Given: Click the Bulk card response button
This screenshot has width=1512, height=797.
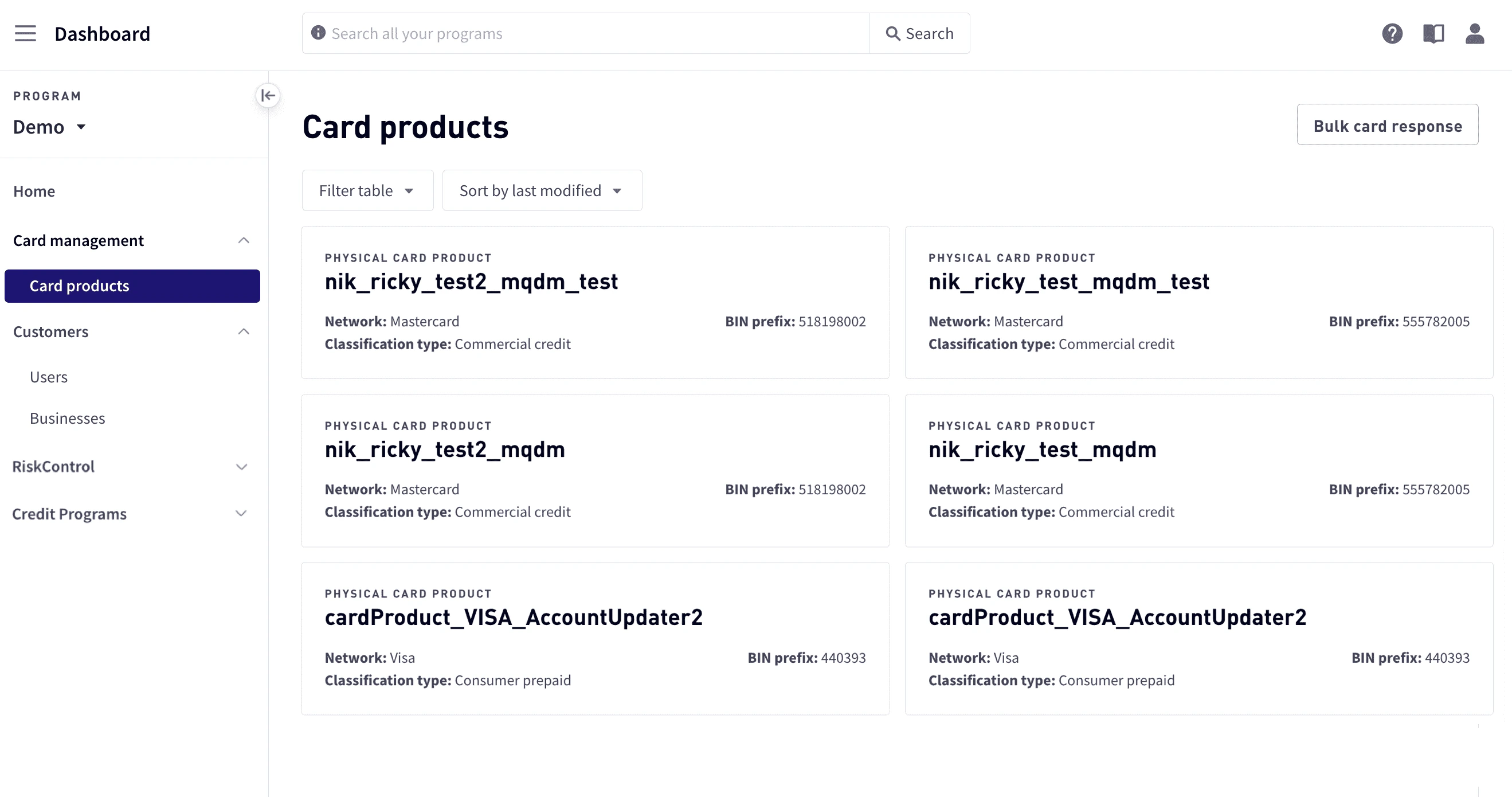Looking at the screenshot, I should click(1387, 125).
